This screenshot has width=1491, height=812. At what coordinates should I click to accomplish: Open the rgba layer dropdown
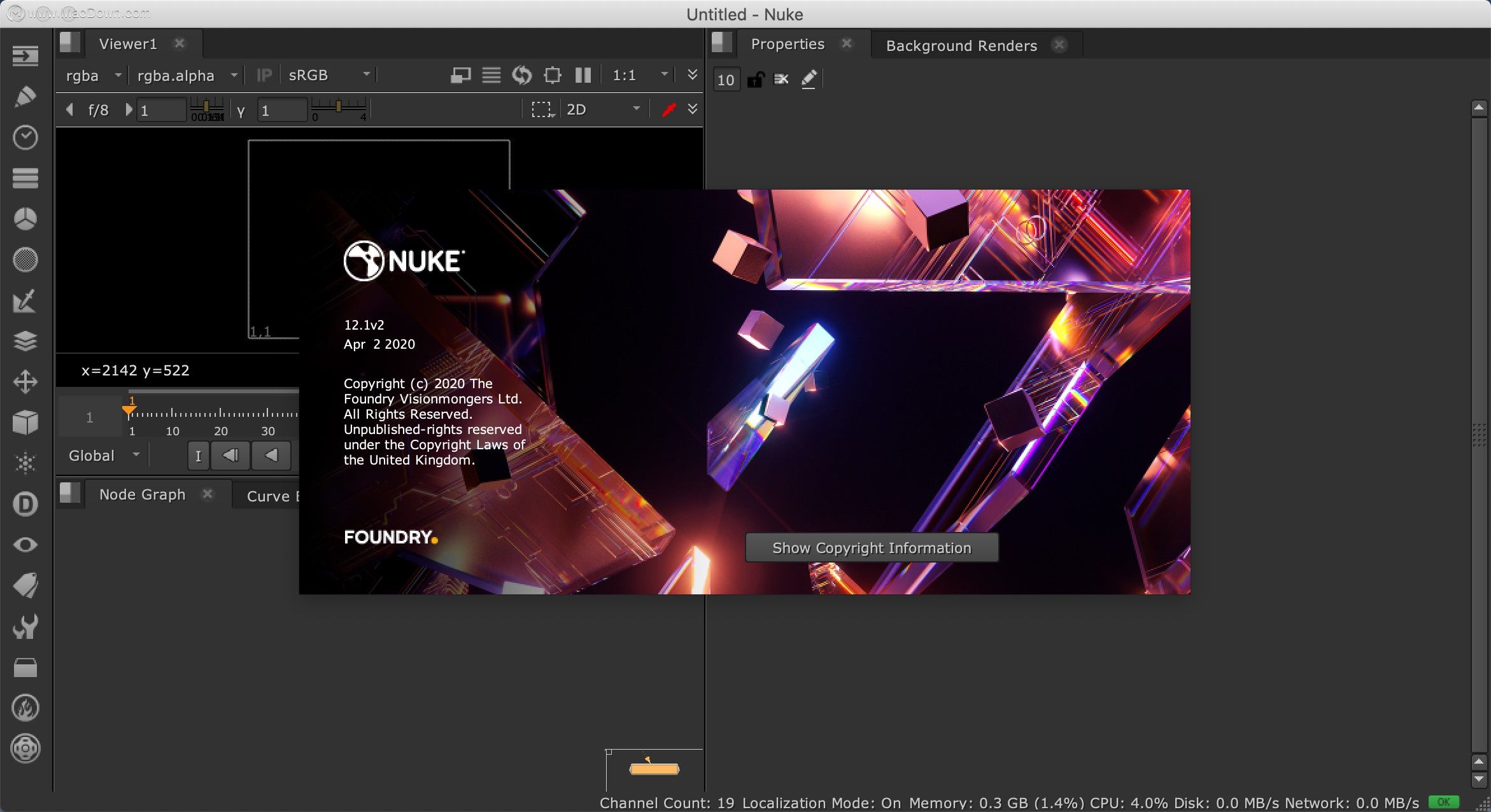tap(94, 75)
